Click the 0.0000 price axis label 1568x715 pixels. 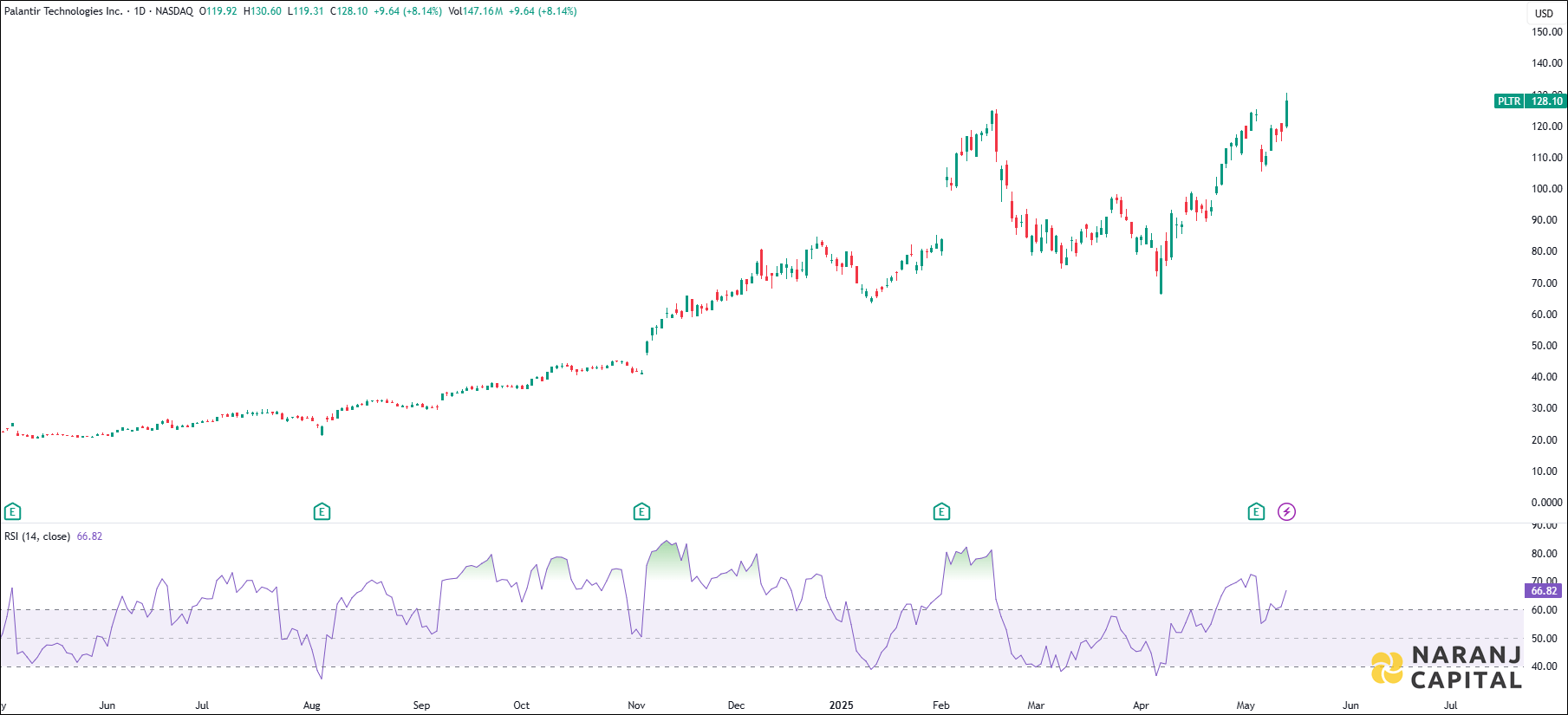[1547, 503]
